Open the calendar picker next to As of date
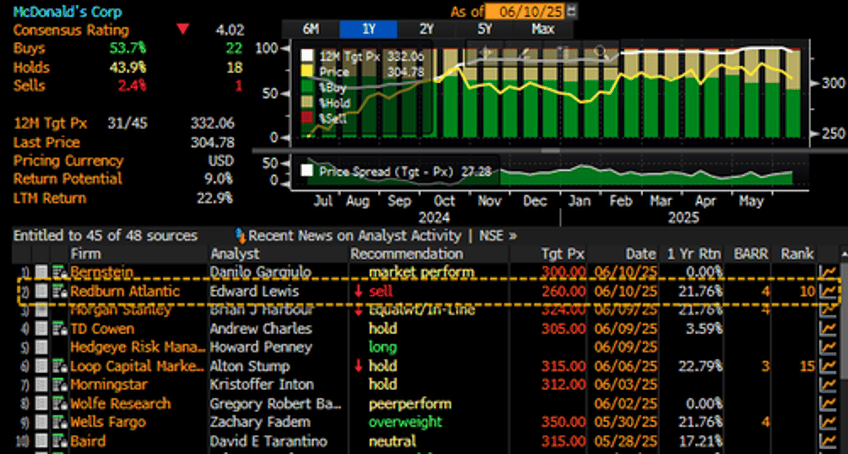The height and width of the screenshot is (454, 848). pos(572,11)
